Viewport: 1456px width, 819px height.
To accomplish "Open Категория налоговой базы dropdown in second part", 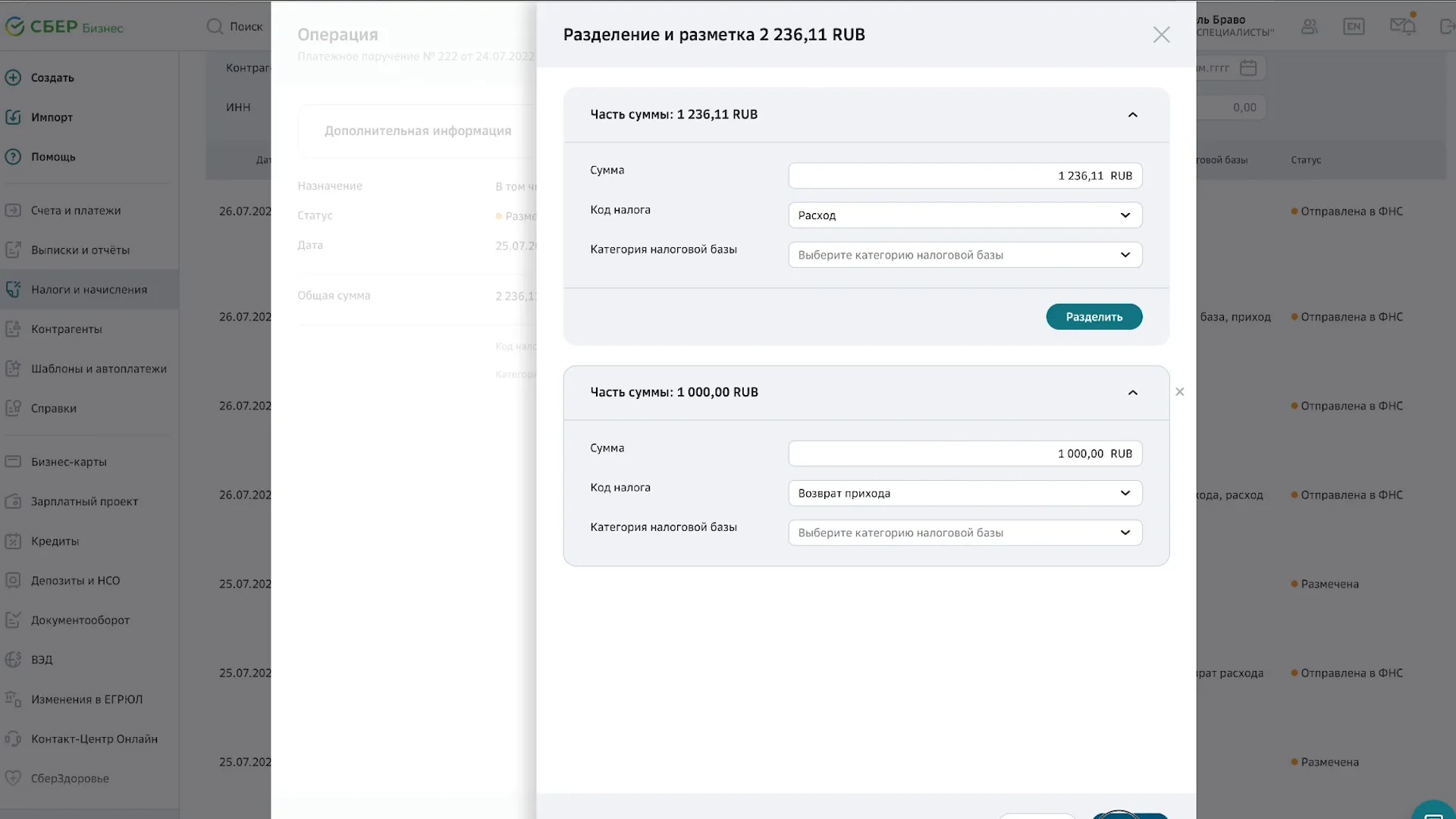I will 965,532.
